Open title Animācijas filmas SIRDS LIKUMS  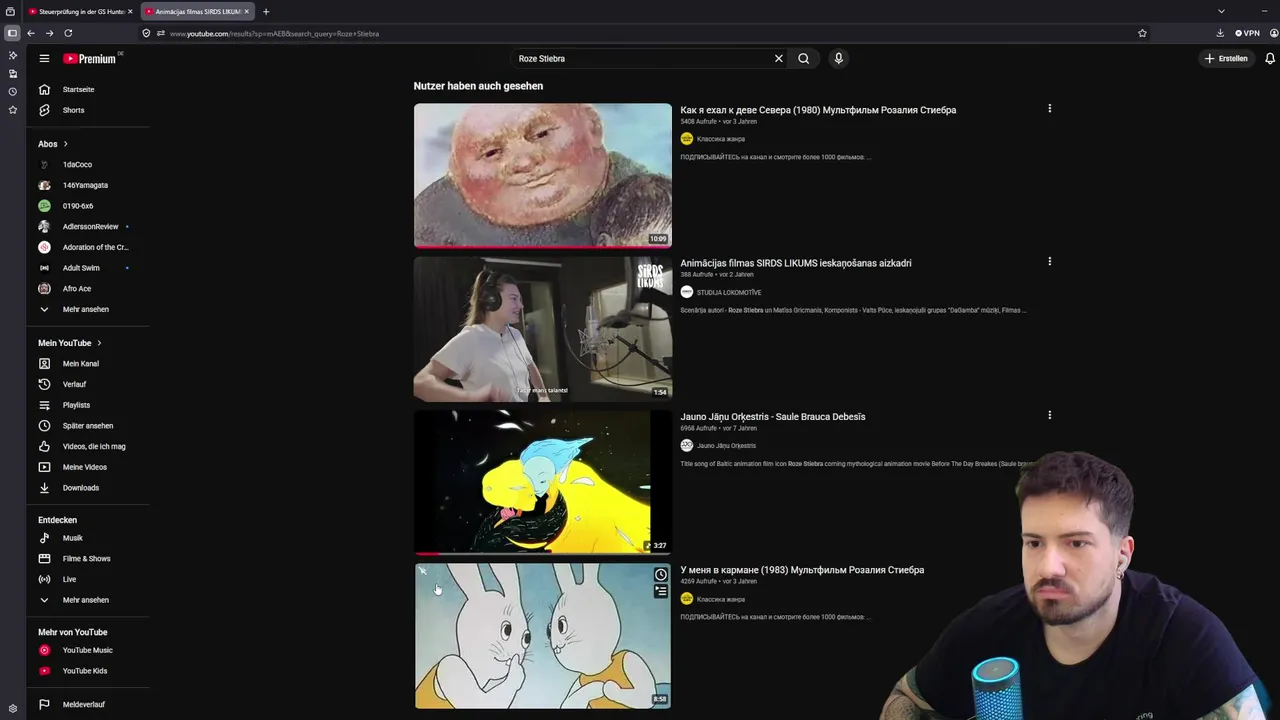click(x=796, y=263)
